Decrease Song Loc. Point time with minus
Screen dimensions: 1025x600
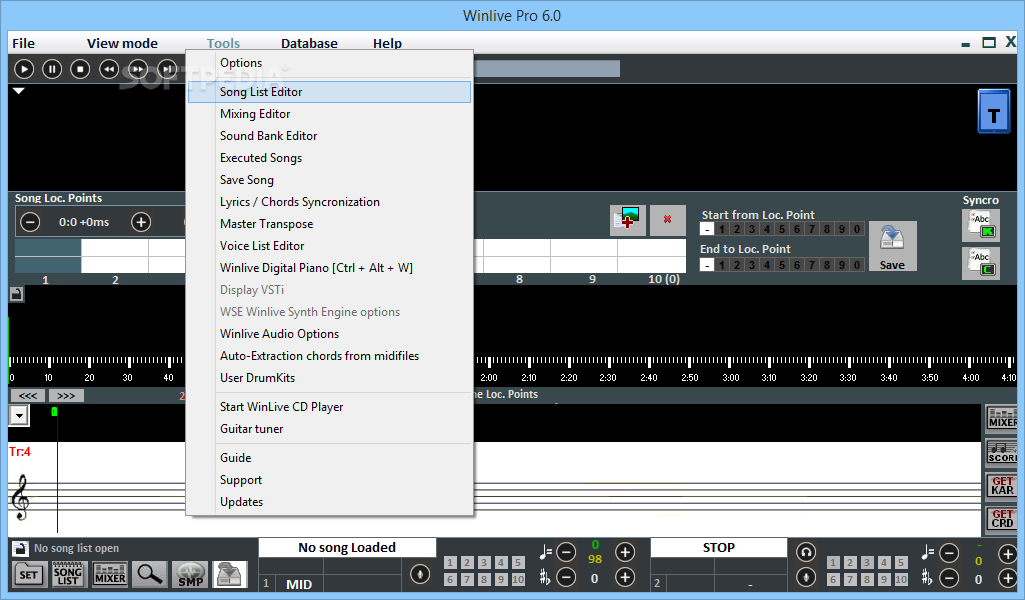30,222
